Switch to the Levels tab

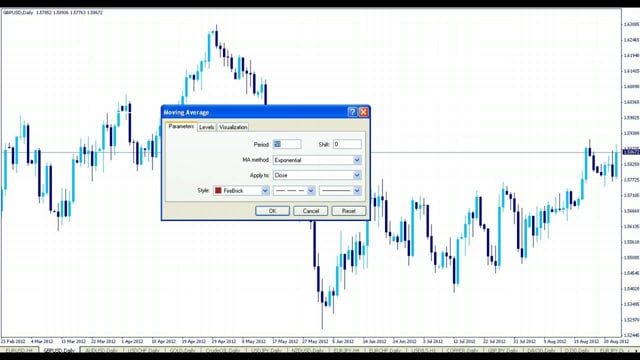click(x=207, y=127)
